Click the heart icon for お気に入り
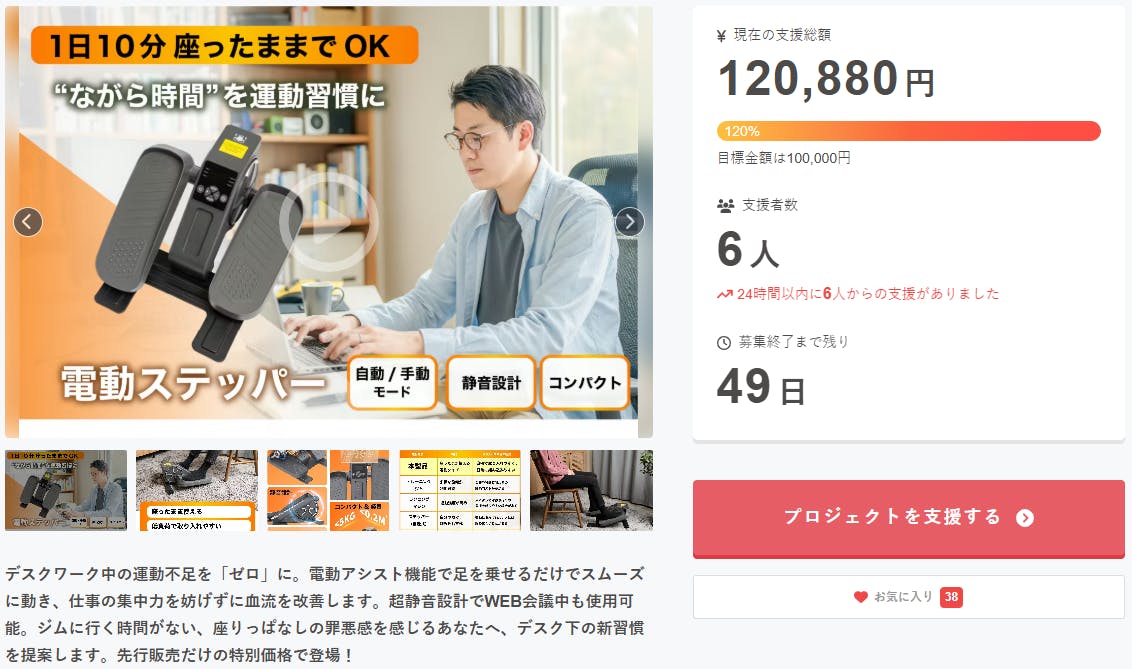 pyautogui.click(x=861, y=597)
